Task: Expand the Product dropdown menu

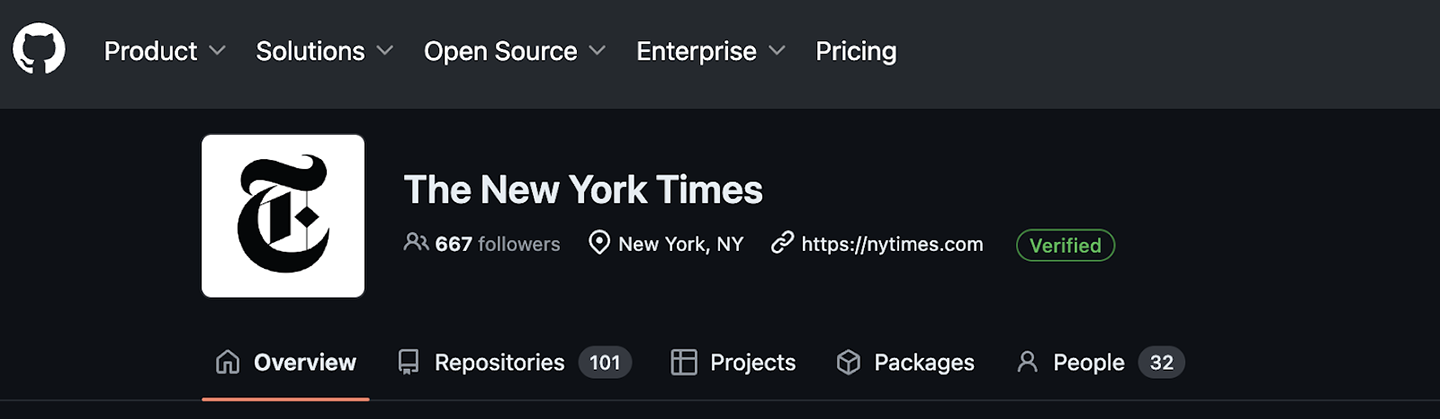Action: pyautogui.click(x=165, y=51)
